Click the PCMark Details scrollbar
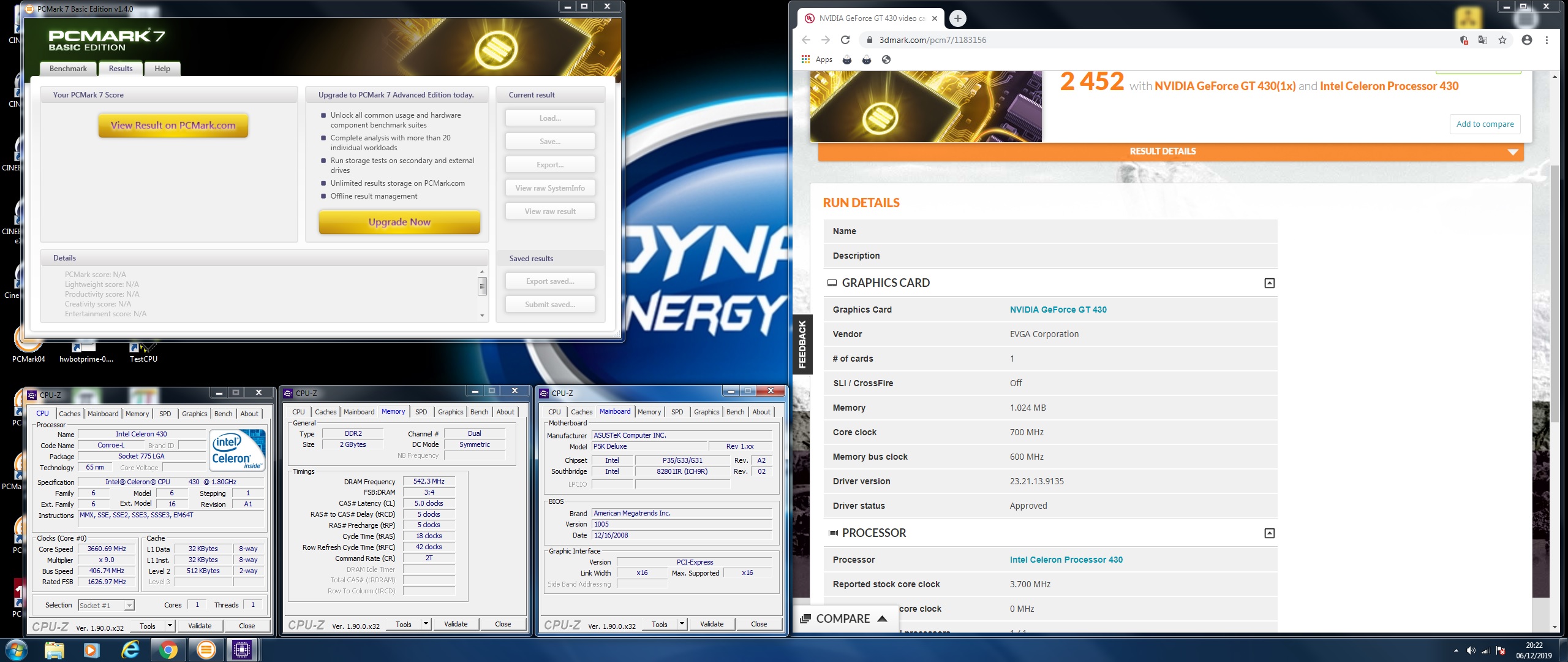 482,293
